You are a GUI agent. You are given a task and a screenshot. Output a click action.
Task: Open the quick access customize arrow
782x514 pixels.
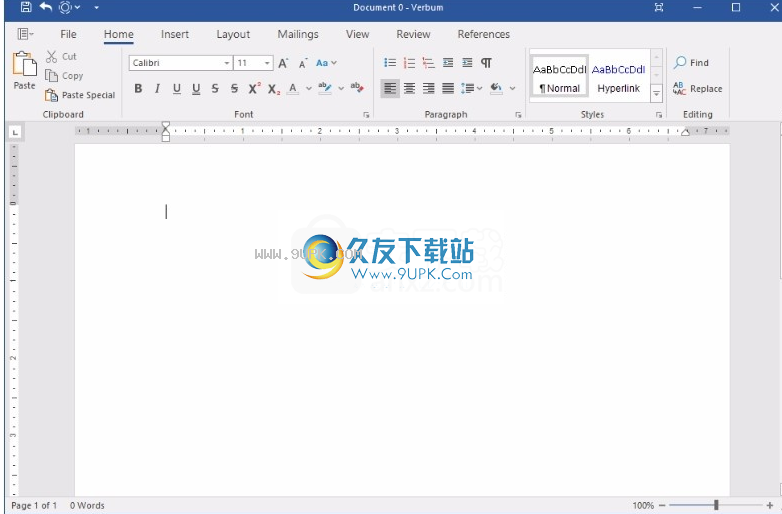coord(96,7)
